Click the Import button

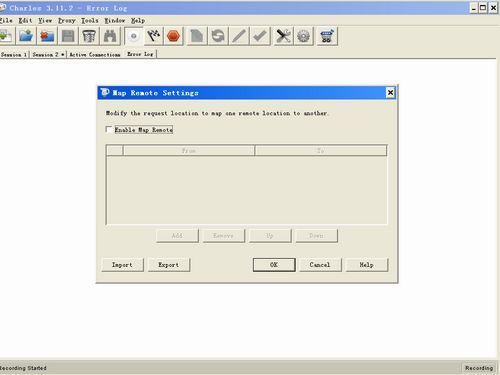tap(122, 265)
